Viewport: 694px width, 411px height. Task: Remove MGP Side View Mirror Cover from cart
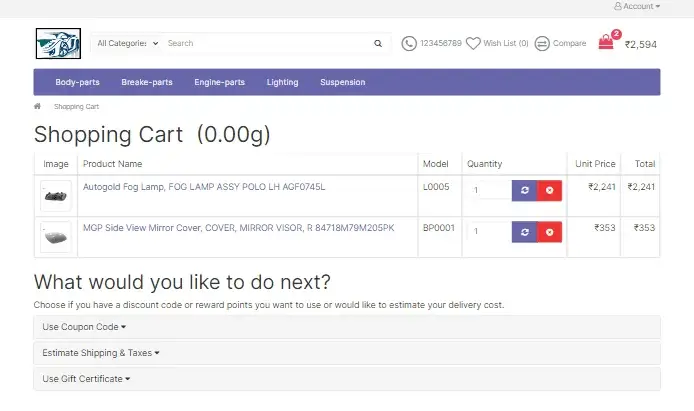(x=550, y=232)
